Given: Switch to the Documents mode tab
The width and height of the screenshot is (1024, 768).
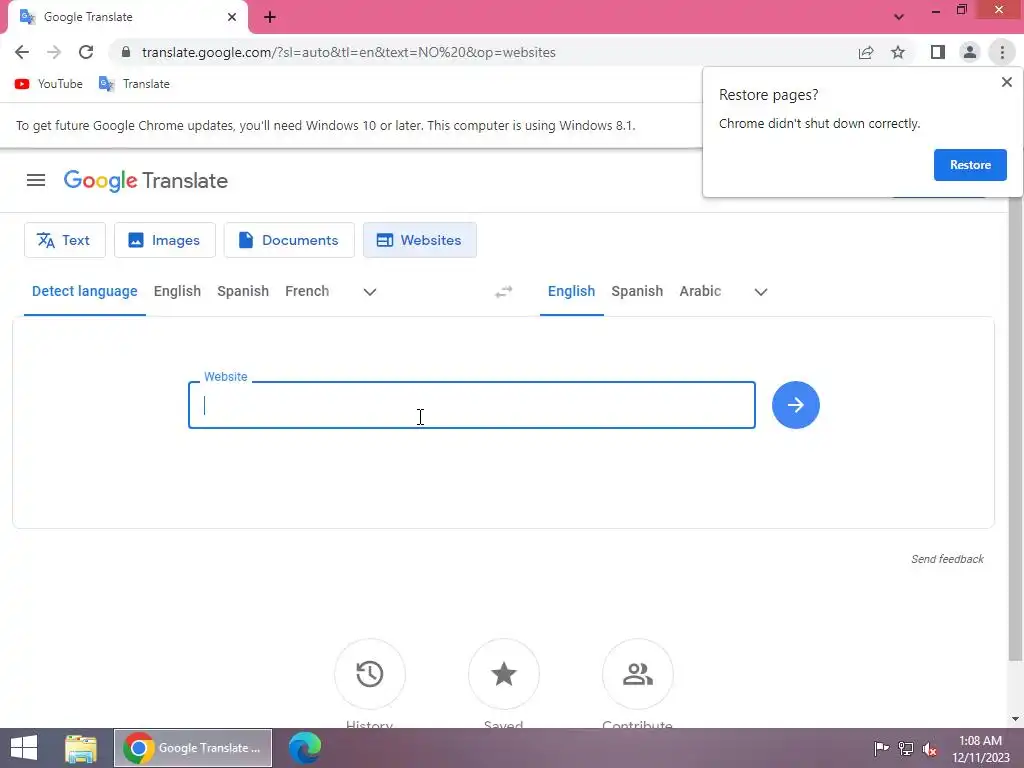Looking at the screenshot, I should (x=289, y=240).
